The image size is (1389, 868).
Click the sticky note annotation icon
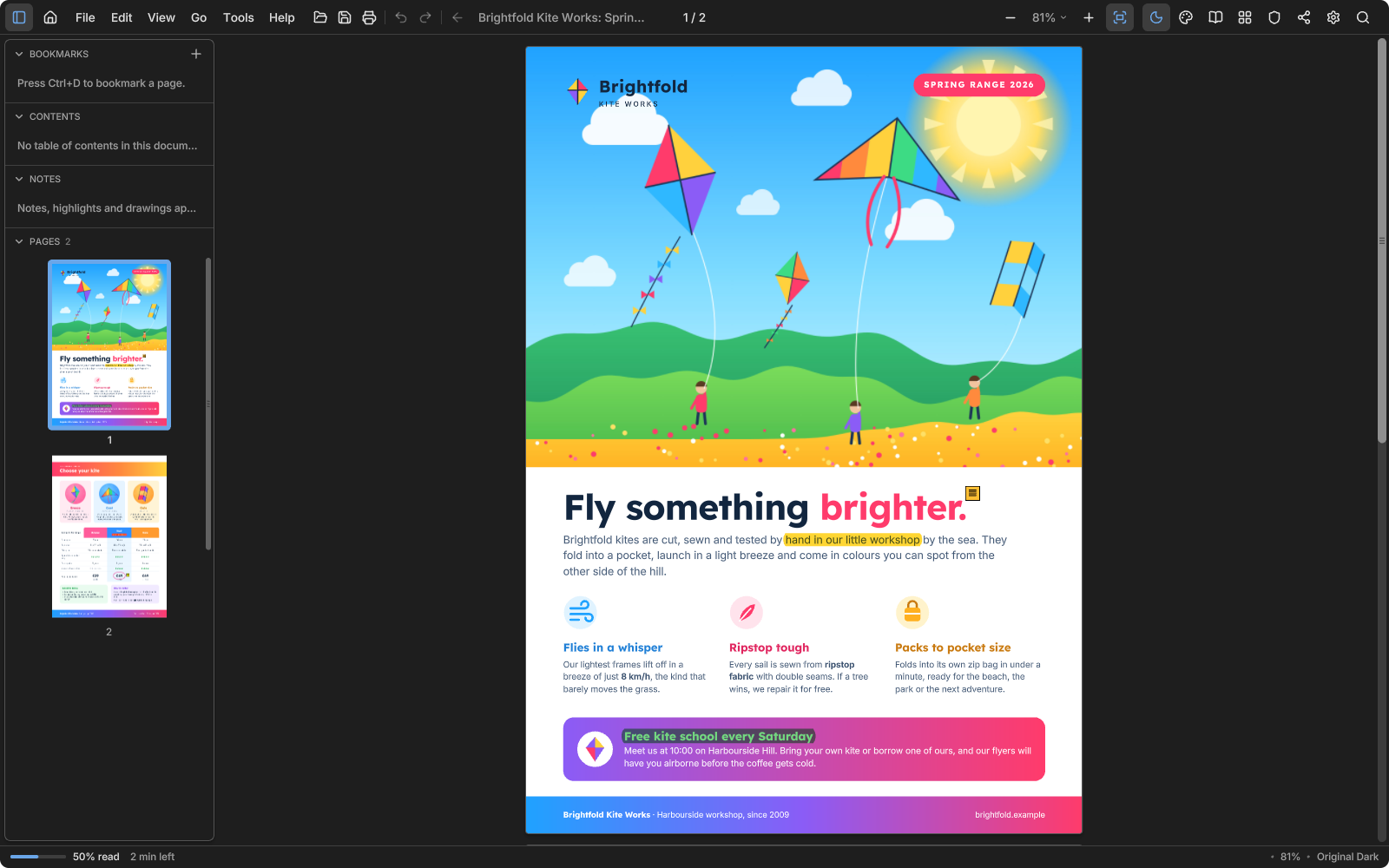click(973, 493)
